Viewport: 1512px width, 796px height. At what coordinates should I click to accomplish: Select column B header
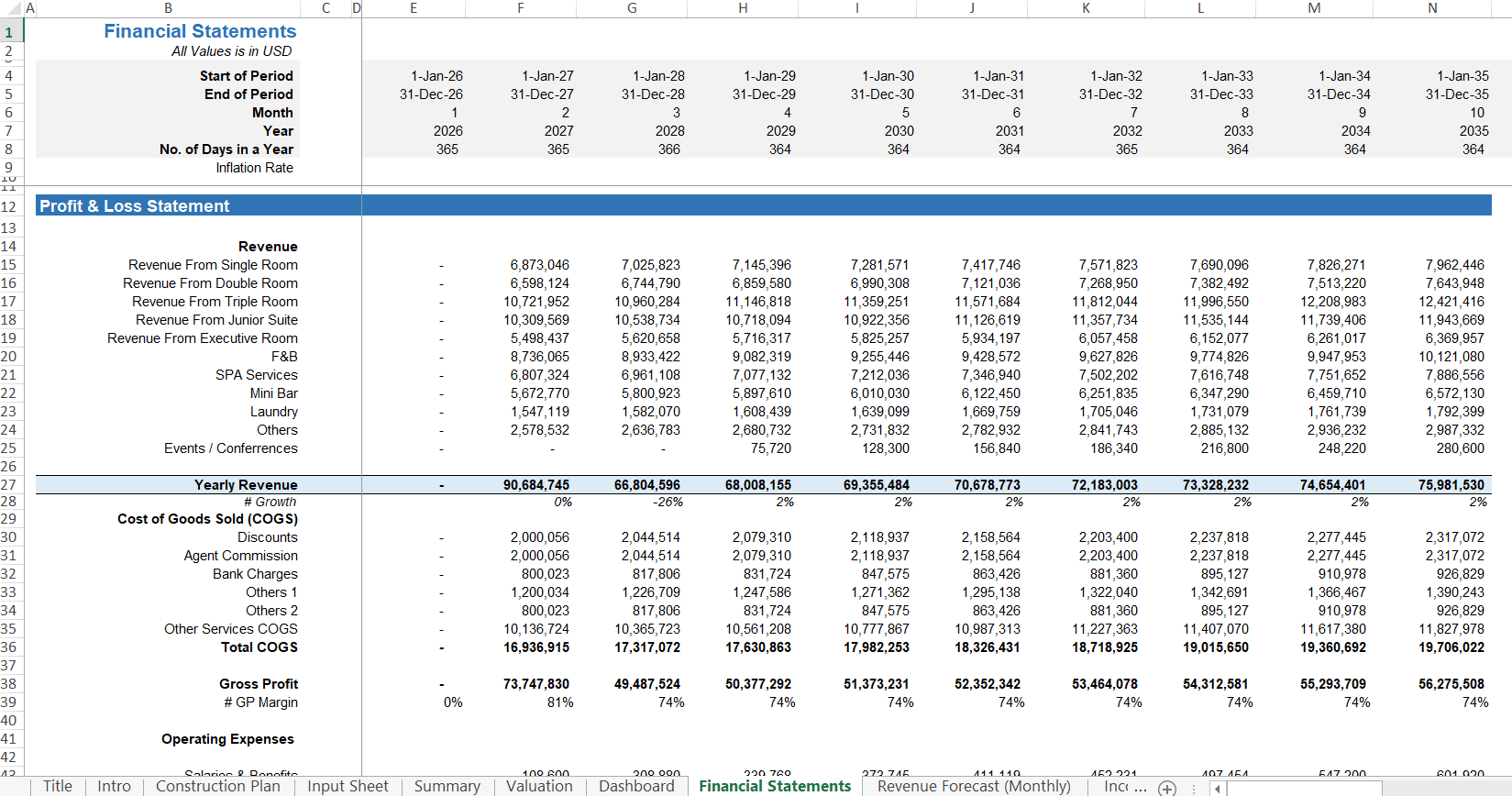click(x=168, y=8)
